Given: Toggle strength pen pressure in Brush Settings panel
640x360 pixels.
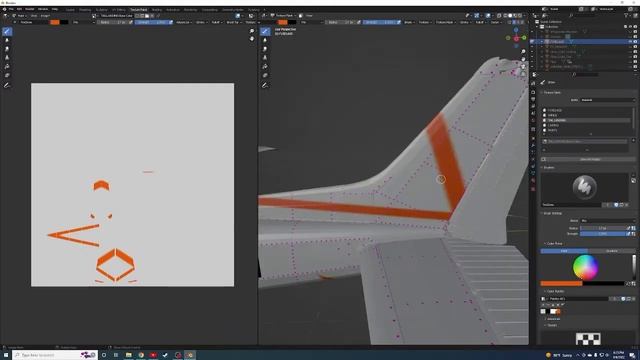Looking at the screenshot, I should (629, 233).
